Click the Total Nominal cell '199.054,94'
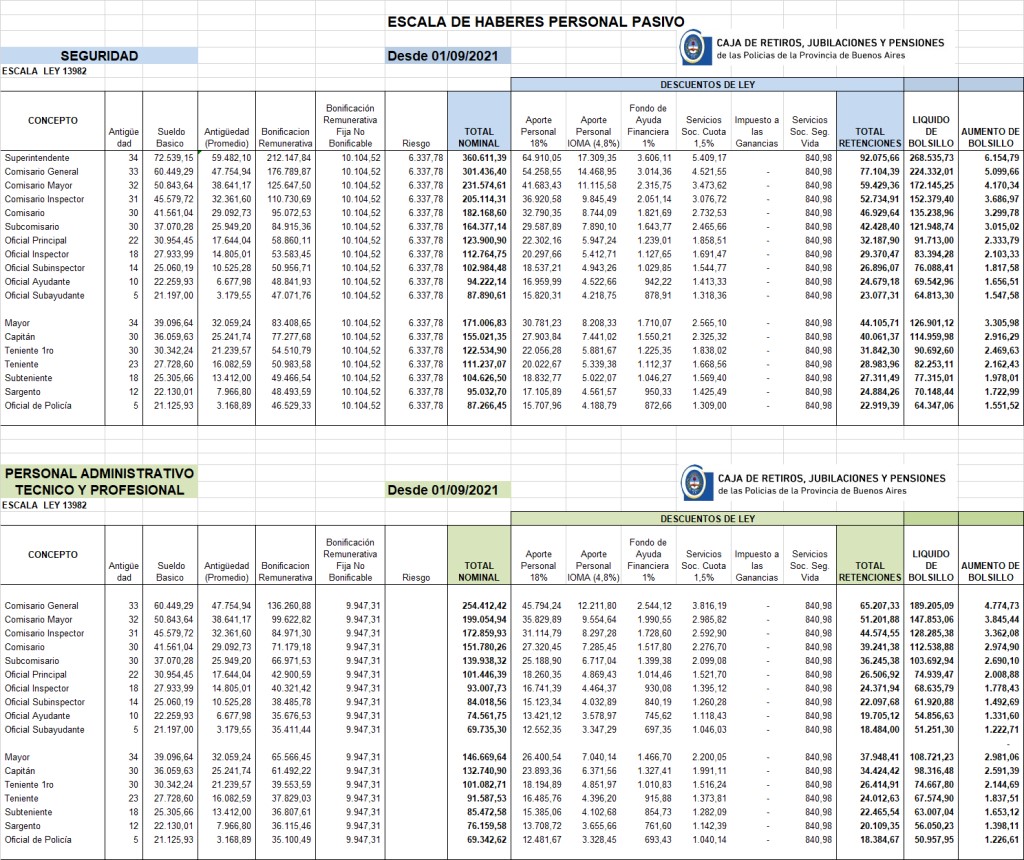 tap(484, 620)
